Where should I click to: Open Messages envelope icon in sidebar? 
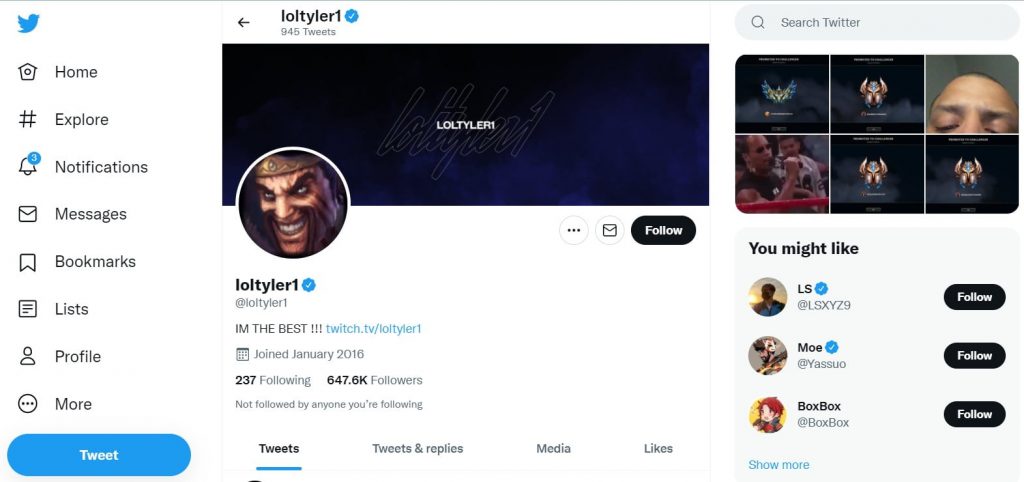pos(28,214)
